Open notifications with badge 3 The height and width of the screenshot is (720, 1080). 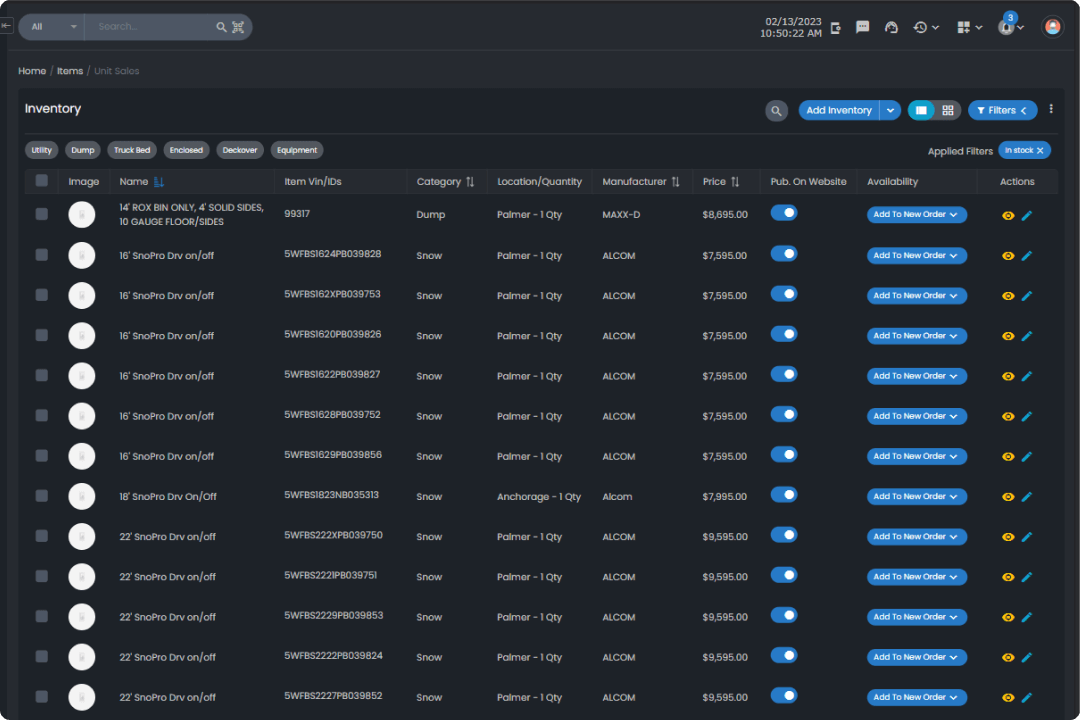(x=1010, y=25)
